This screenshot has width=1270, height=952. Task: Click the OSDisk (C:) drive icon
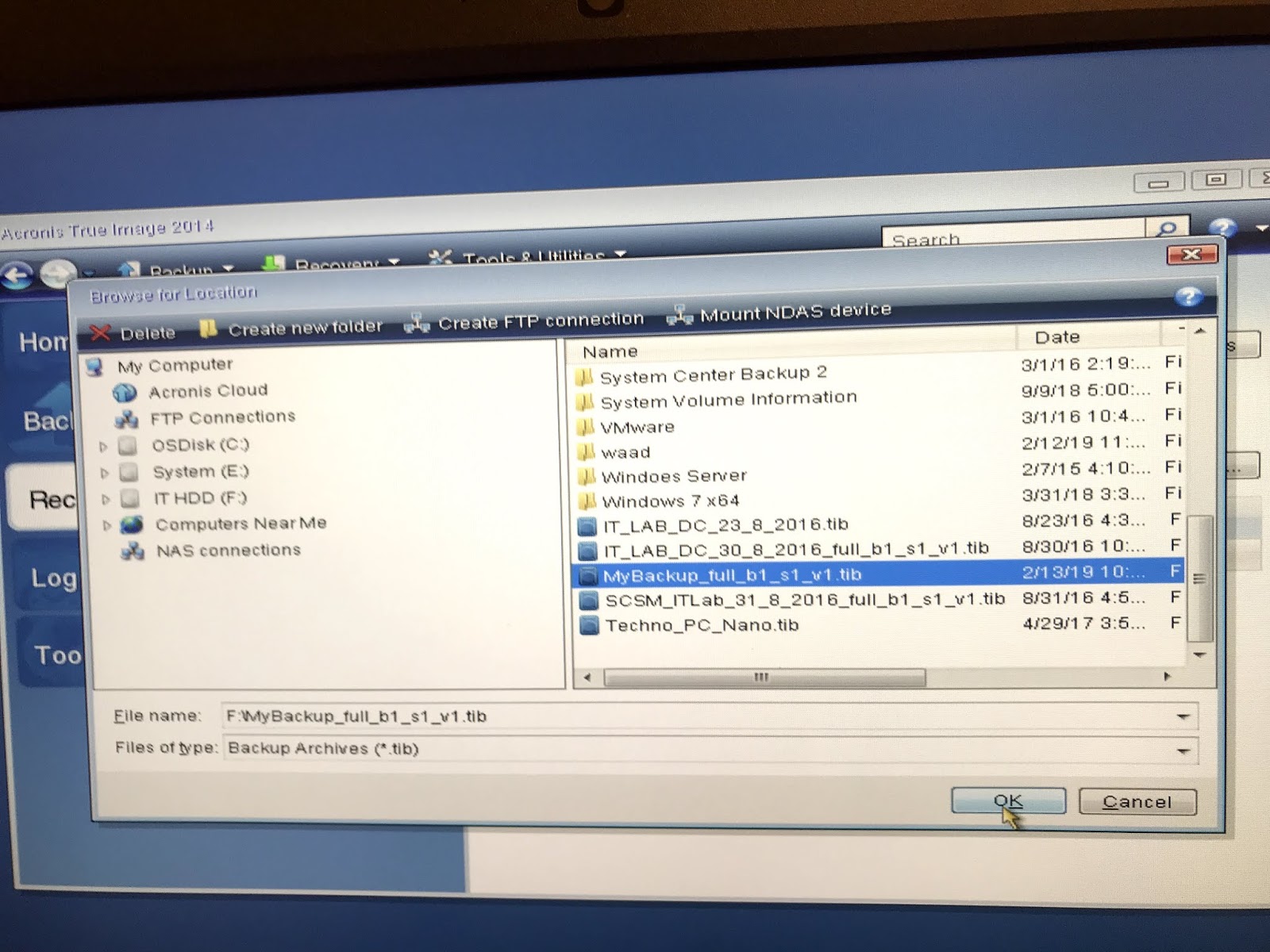click(x=127, y=446)
